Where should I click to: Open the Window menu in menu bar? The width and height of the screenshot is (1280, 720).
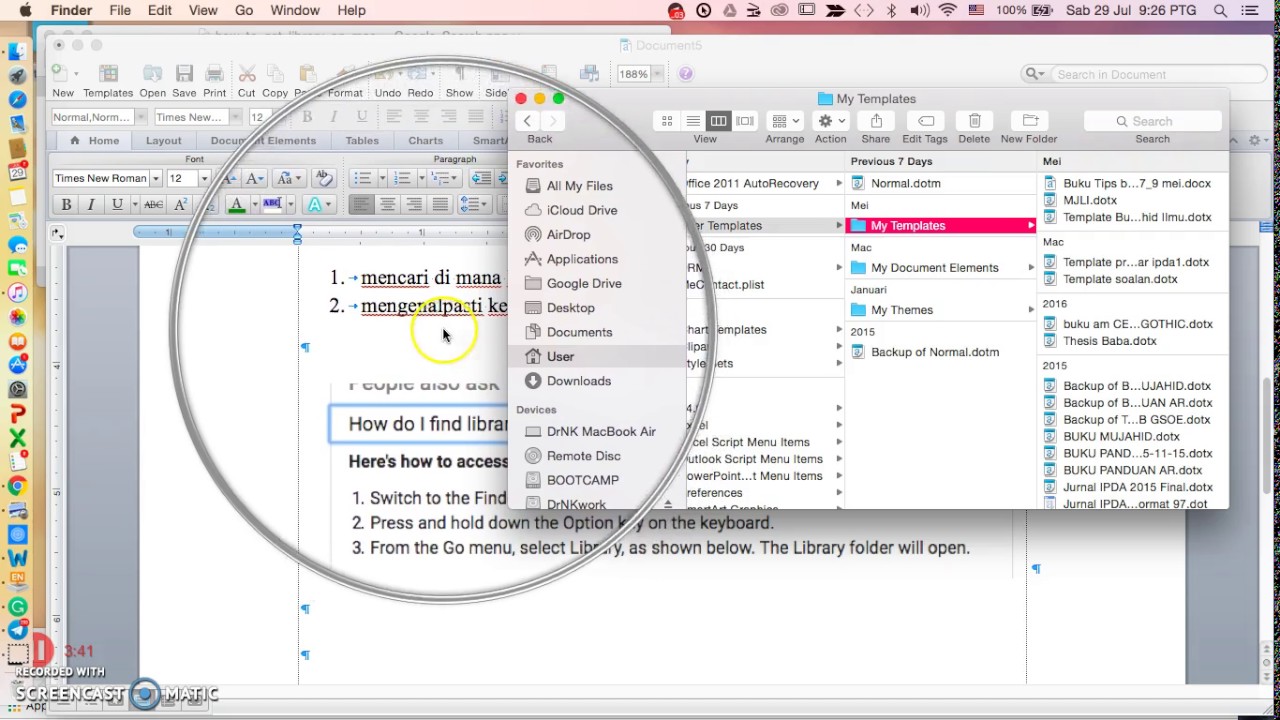pyautogui.click(x=295, y=11)
